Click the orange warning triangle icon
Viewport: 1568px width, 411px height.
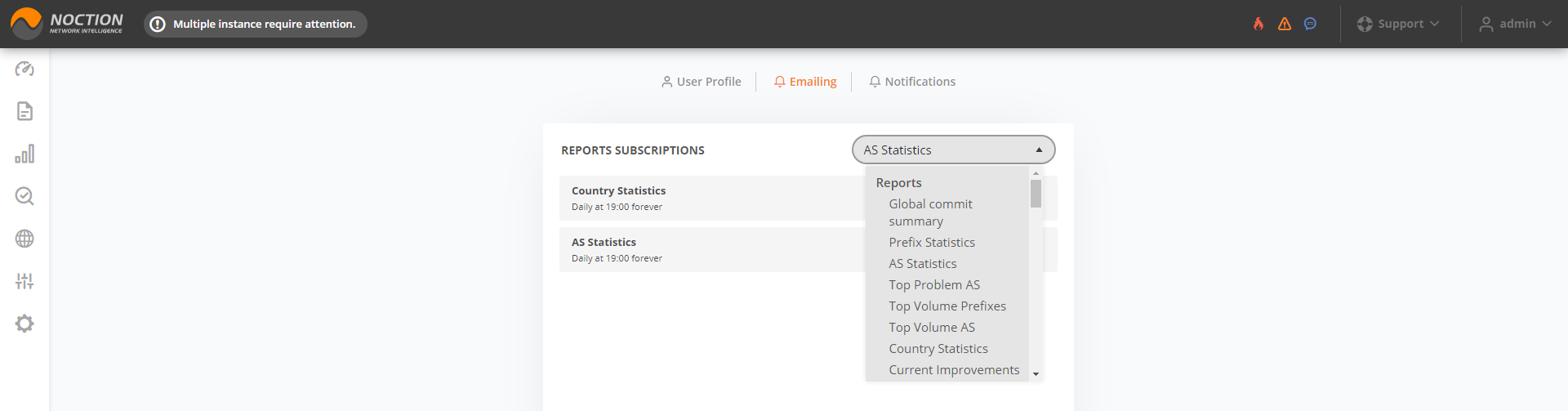pyautogui.click(x=1285, y=24)
